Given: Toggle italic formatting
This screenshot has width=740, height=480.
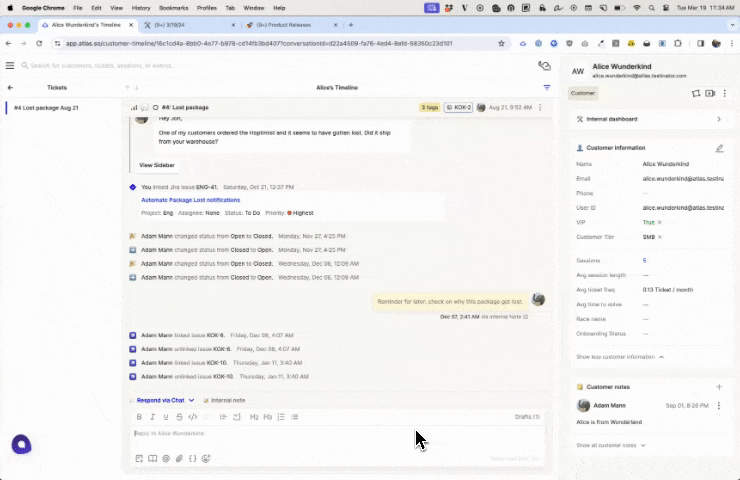Looking at the screenshot, I should pyautogui.click(x=152, y=417).
